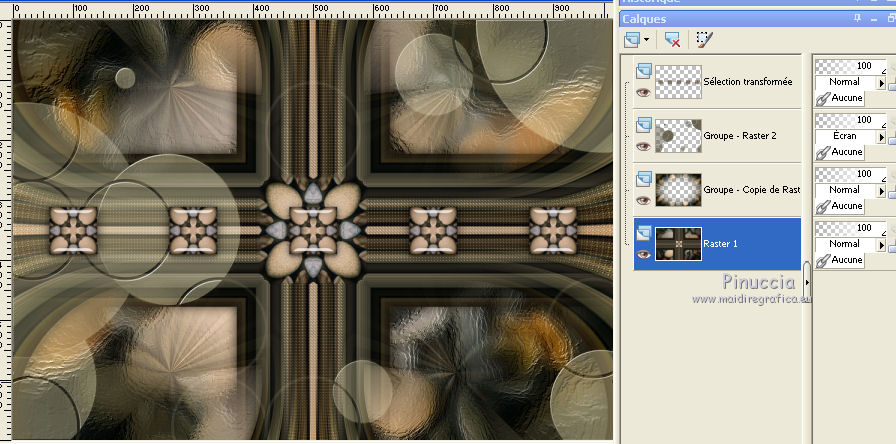Select layer named Raster 1

point(720,244)
